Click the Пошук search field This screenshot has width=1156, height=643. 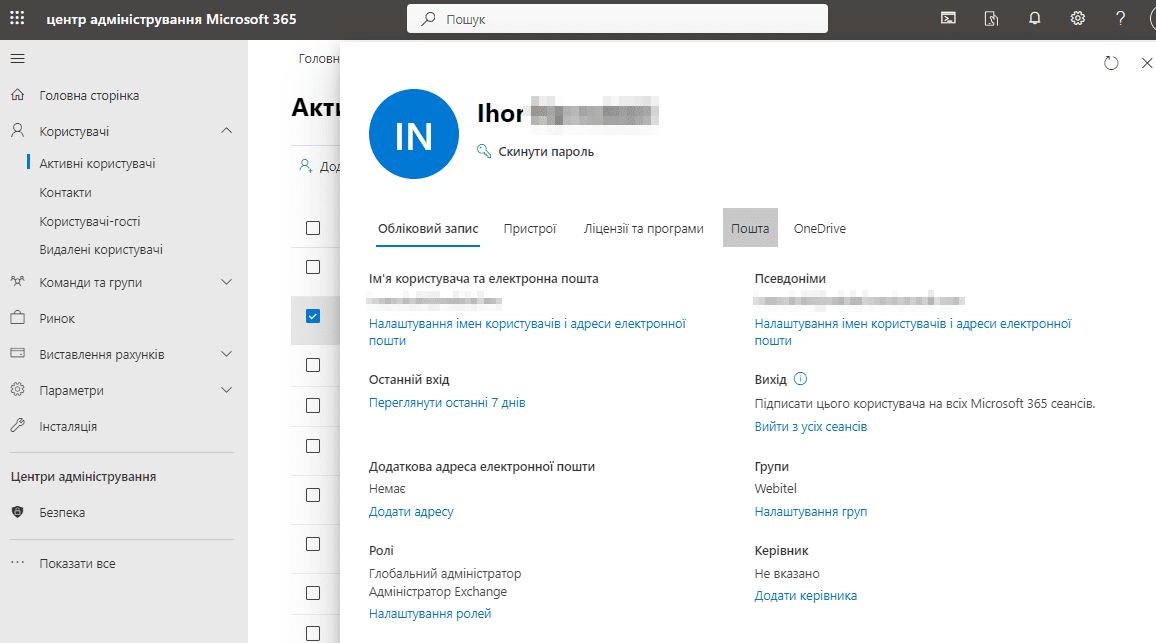click(617, 18)
